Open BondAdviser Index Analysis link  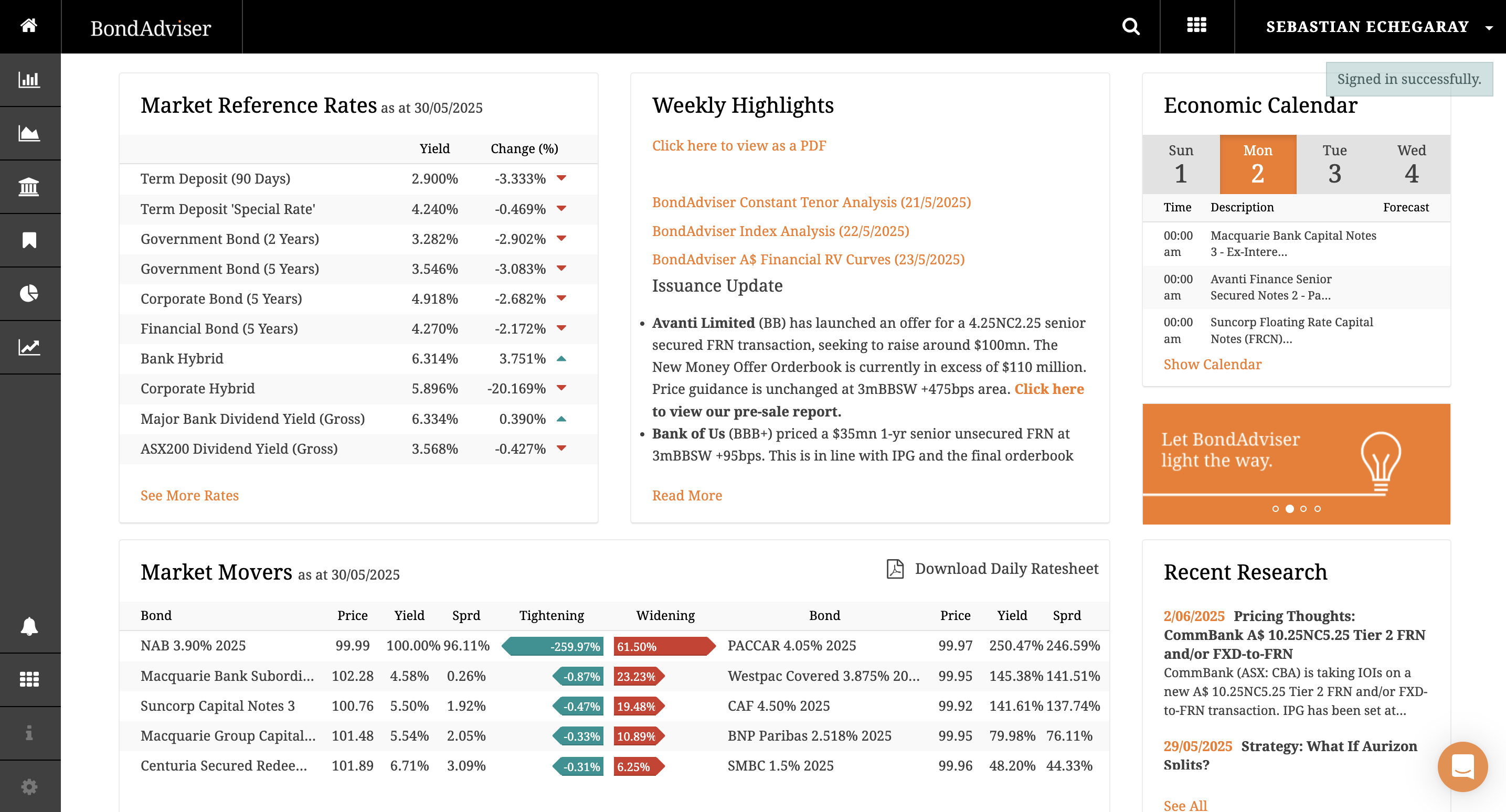780,231
